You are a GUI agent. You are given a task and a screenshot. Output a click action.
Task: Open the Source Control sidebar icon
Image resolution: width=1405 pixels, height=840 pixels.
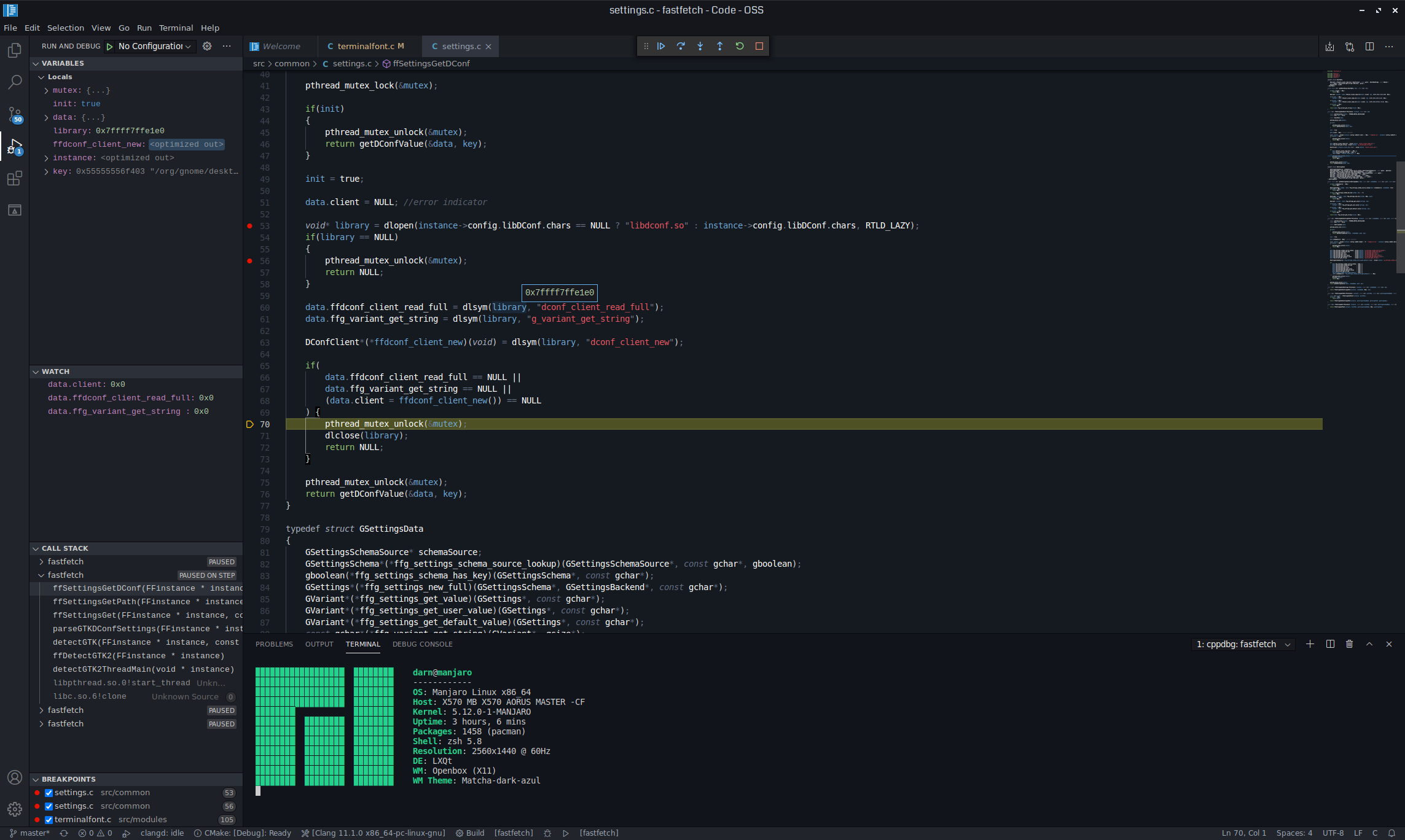point(14,114)
